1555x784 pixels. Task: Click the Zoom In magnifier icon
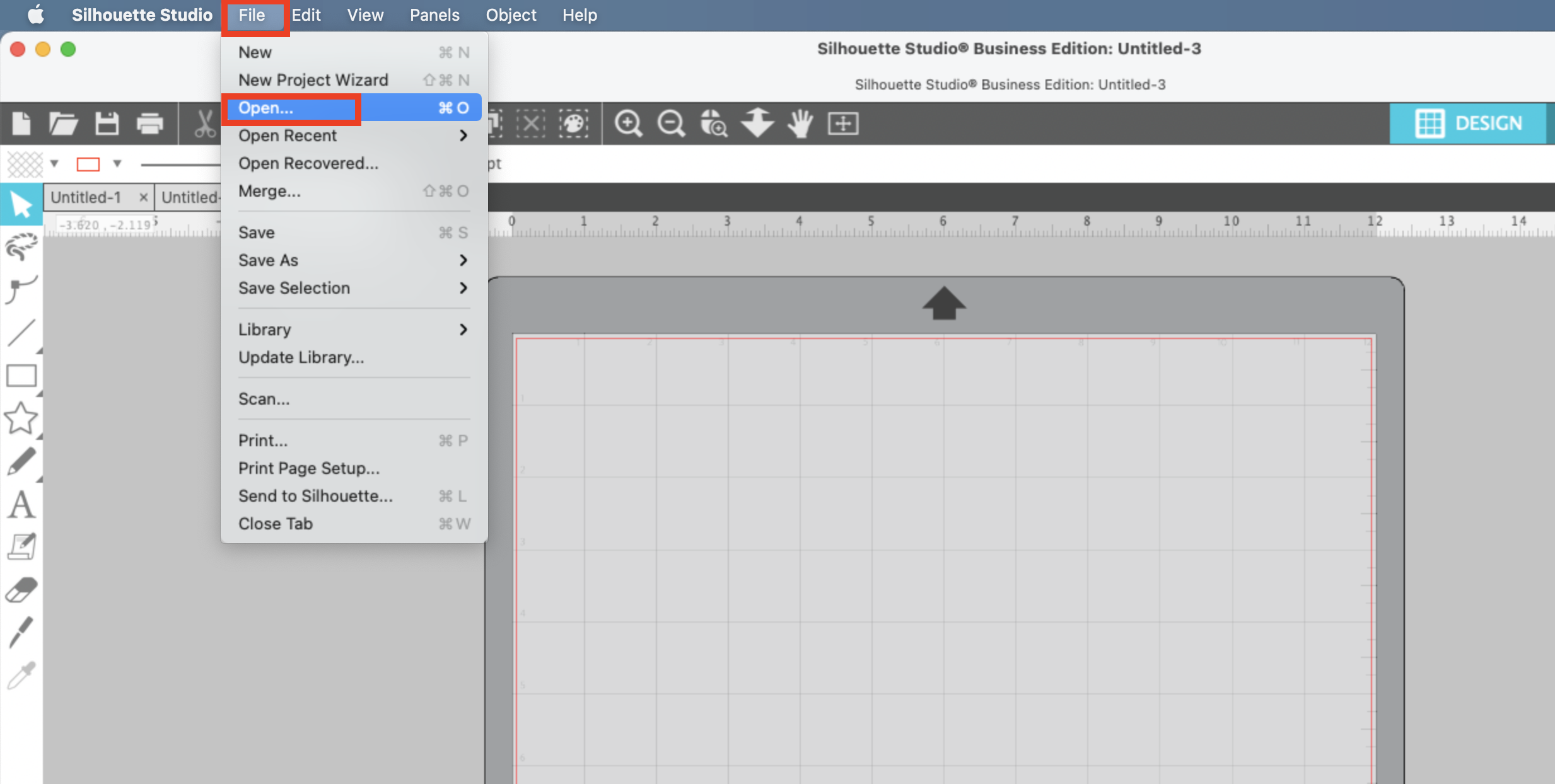(628, 124)
